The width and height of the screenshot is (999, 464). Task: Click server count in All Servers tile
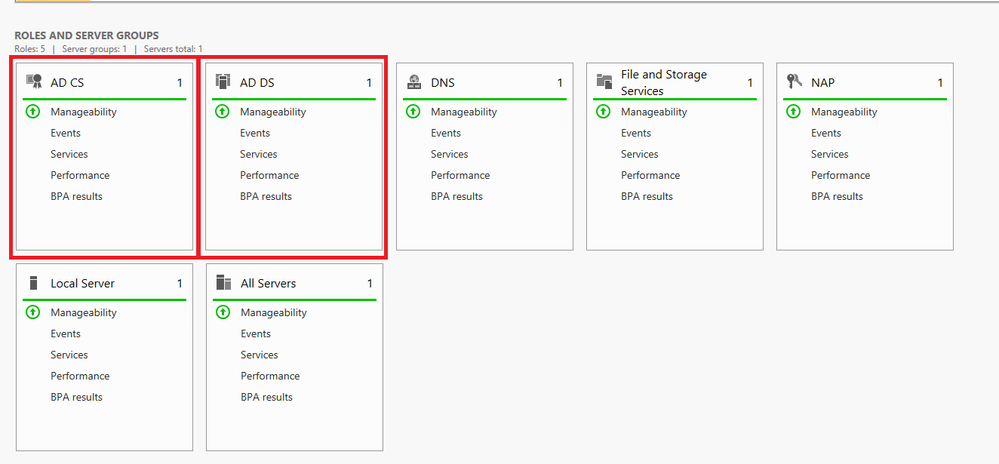click(x=370, y=283)
